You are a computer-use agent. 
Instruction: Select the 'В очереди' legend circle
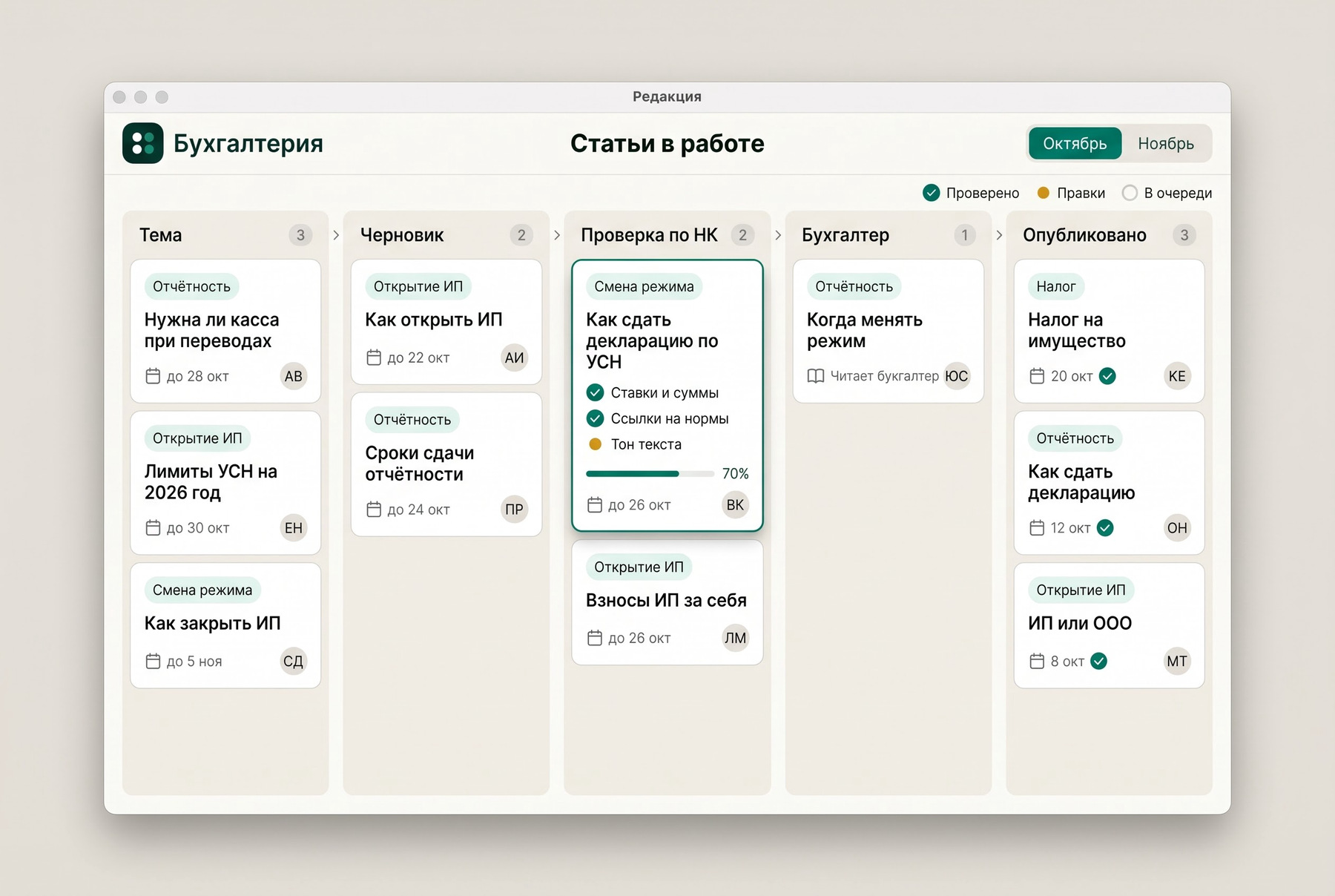pyautogui.click(x=1130, y=193)
